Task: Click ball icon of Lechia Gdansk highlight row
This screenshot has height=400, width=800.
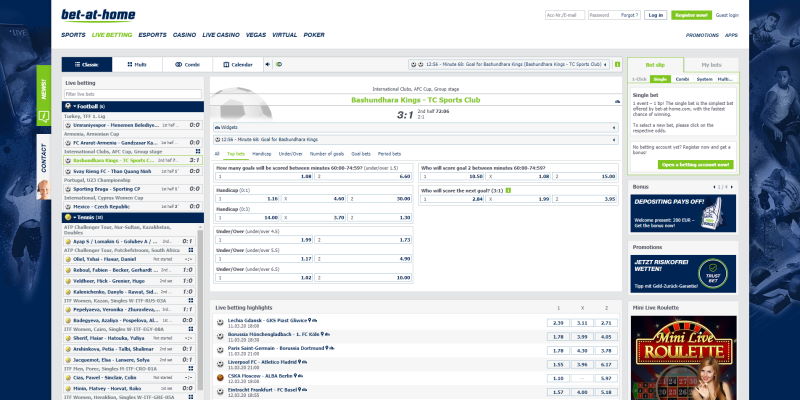Action: (220, 322)
